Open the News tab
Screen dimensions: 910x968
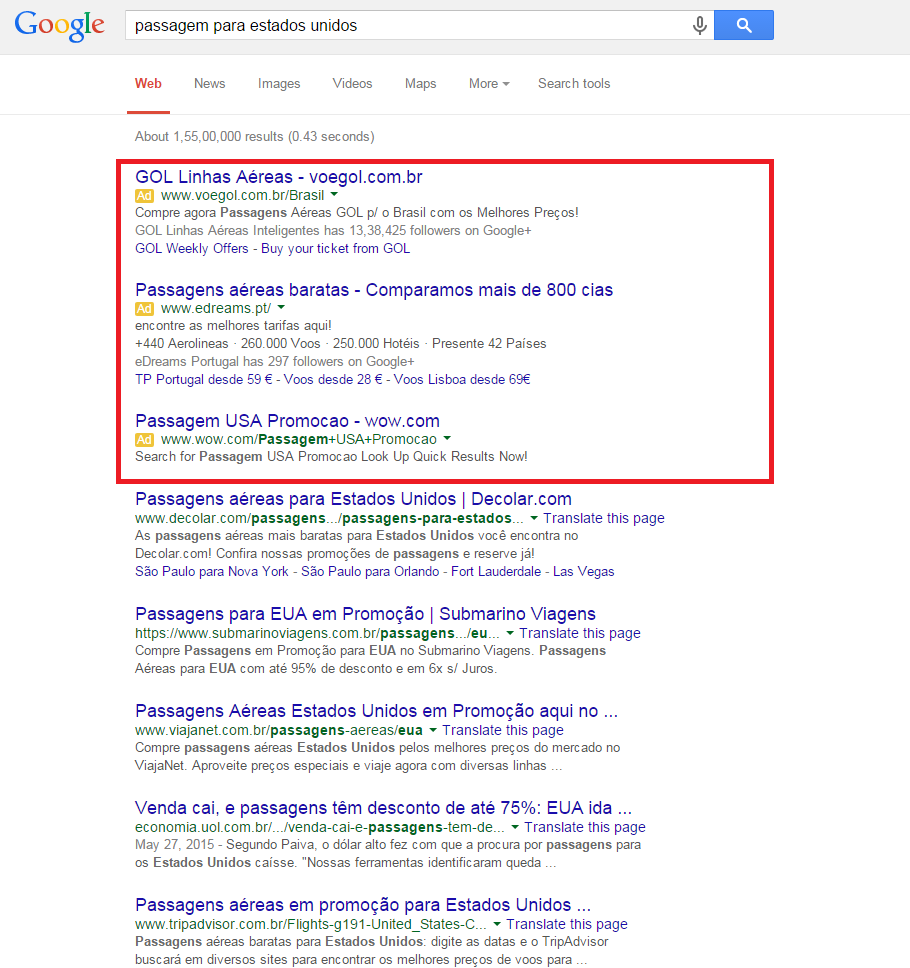tap(209, 83)
